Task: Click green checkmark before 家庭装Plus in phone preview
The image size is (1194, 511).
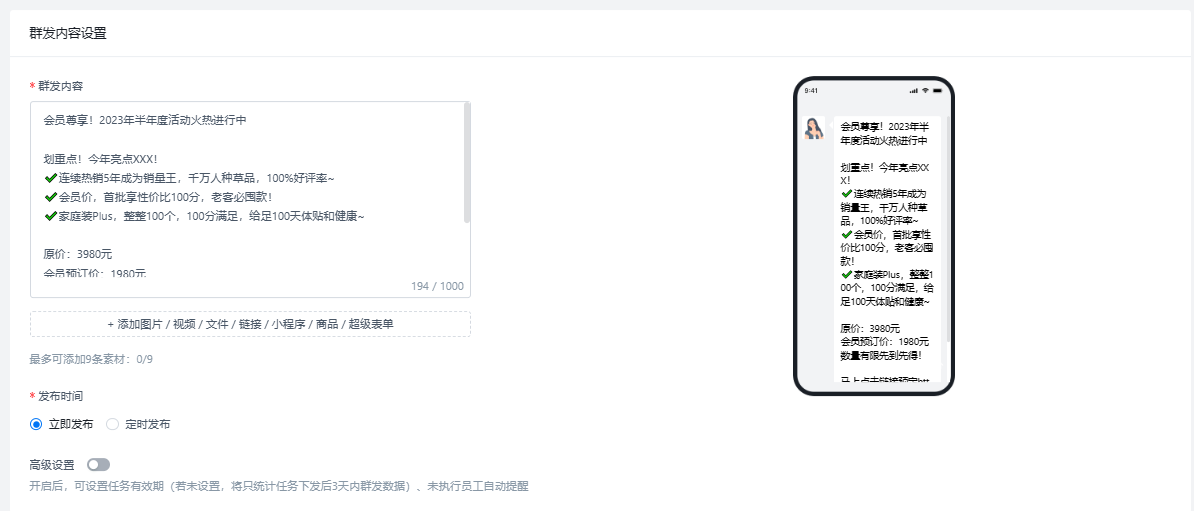Action: point(846,274)
